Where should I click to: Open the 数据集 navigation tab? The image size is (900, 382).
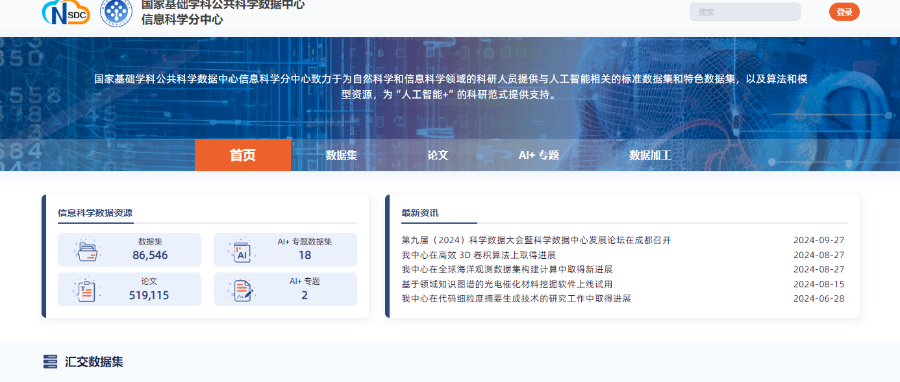[342, 155]
